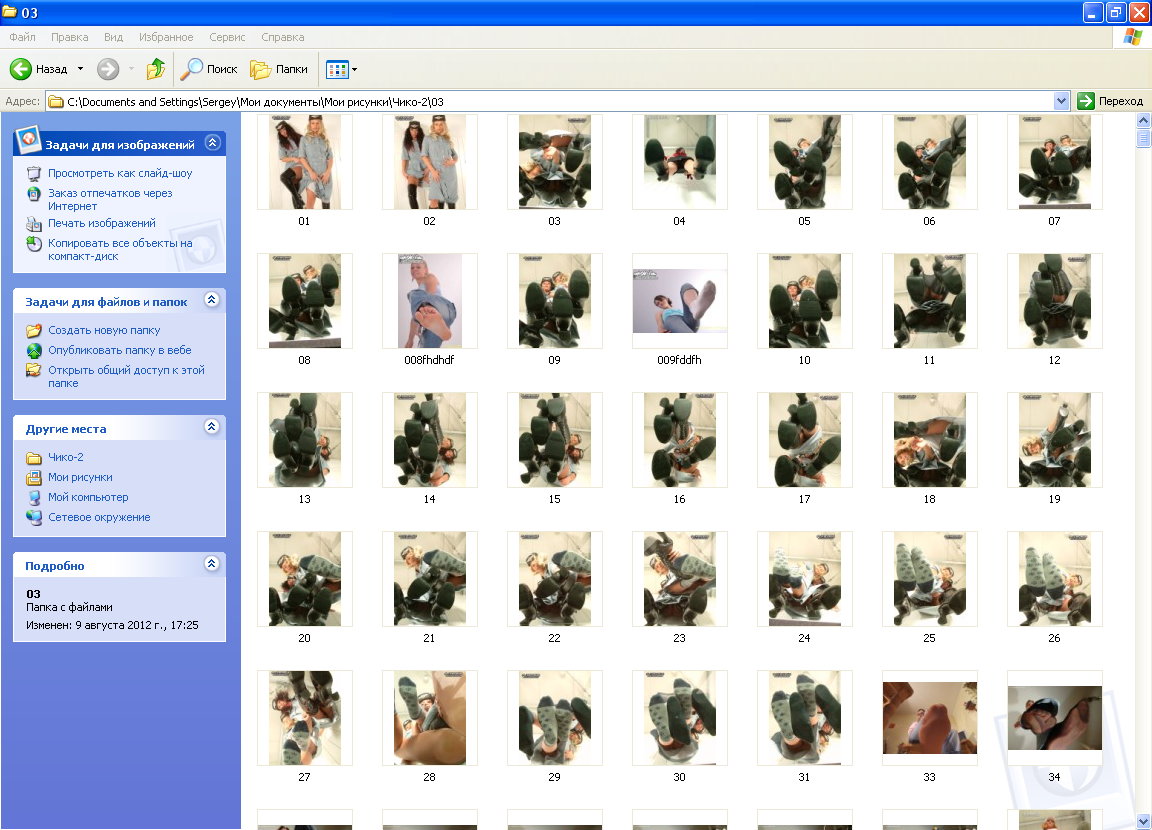Collapse the Задачи для файлов и папок panel
Viewport: 1152px width, 830px height.
(x=212, y=300)
